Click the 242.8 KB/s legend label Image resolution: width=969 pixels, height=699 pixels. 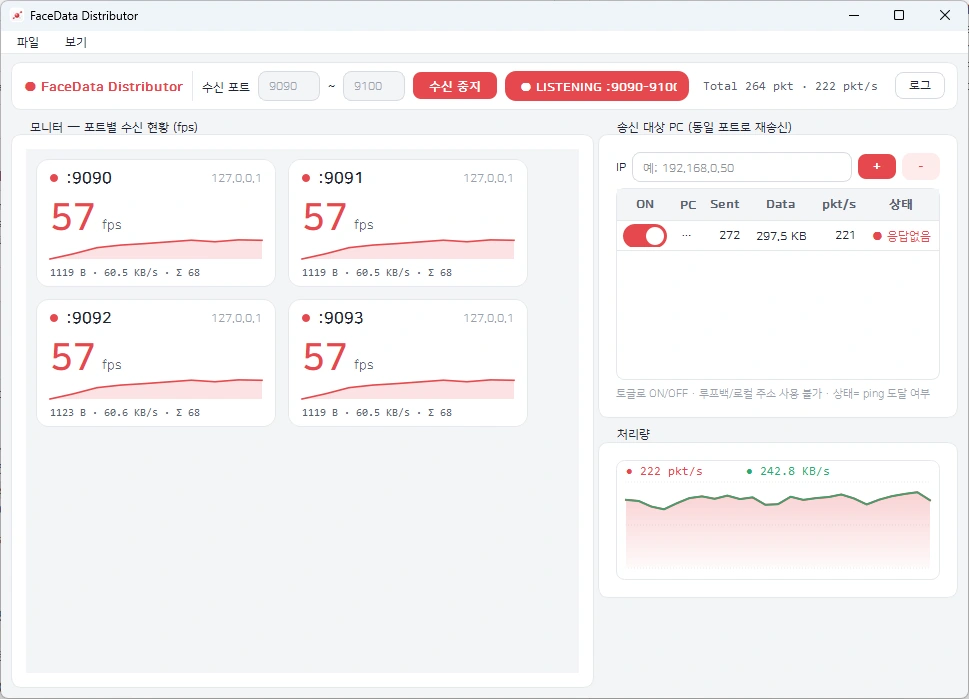click(795, 472)
